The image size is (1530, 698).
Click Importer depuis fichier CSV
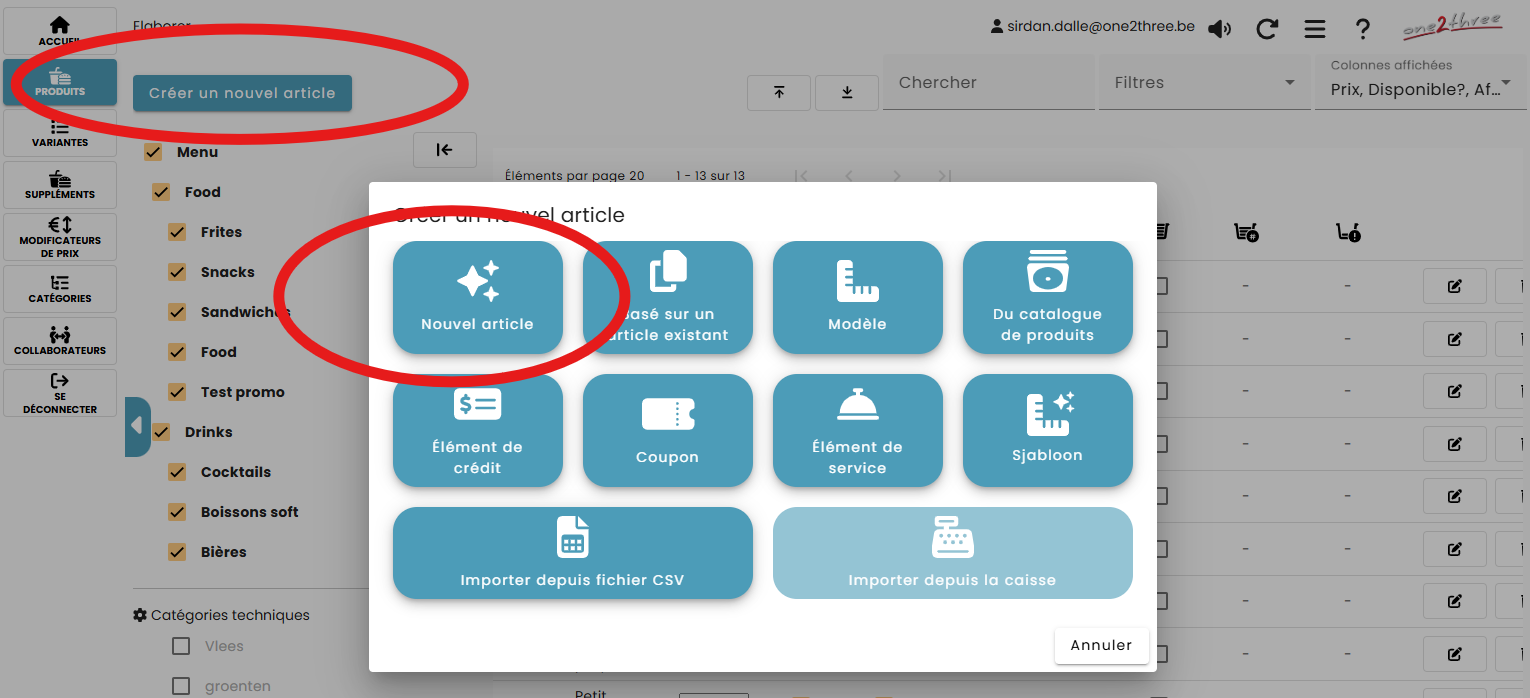click(572, 553)
